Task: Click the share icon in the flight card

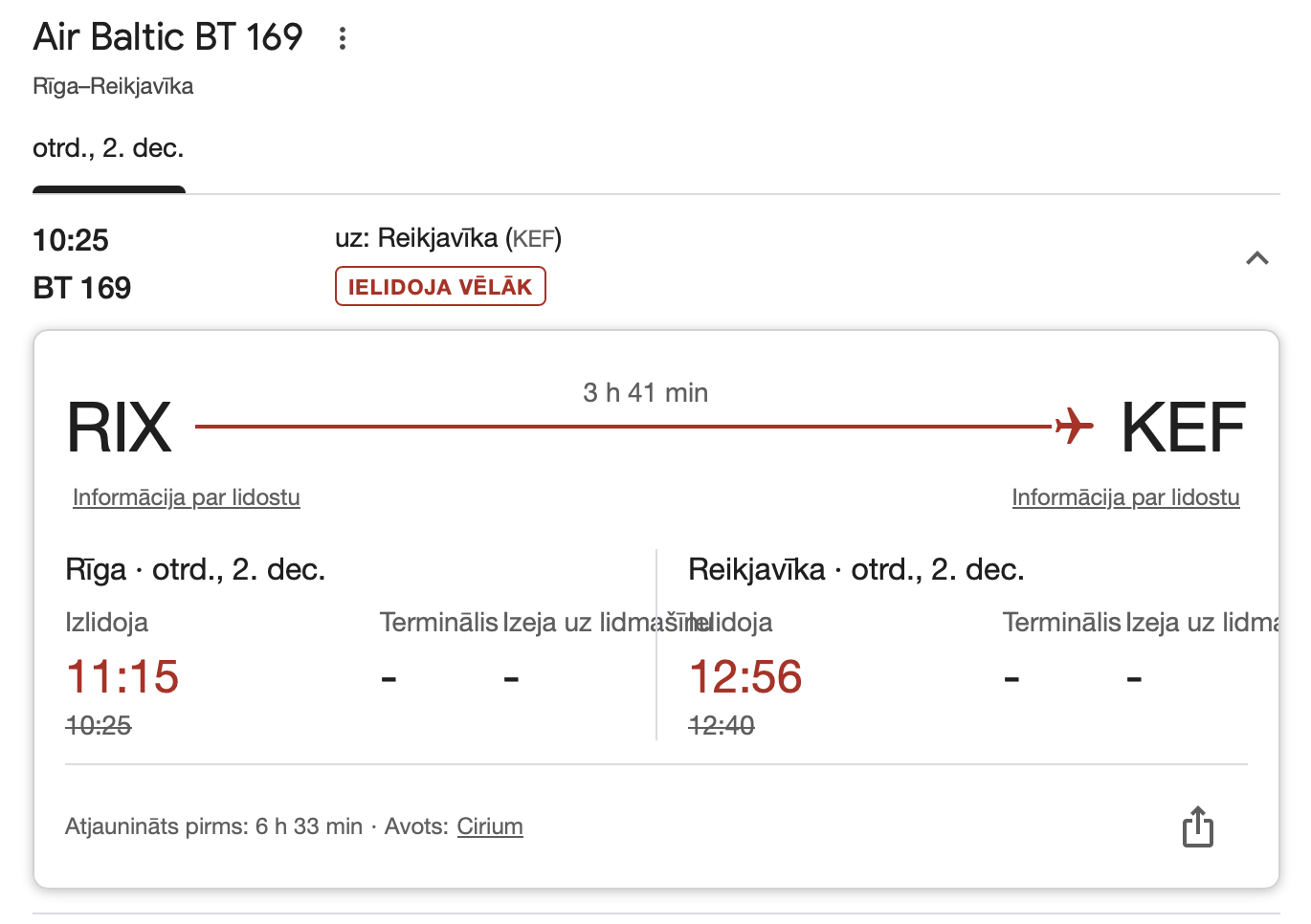Action: point(1197,827)
